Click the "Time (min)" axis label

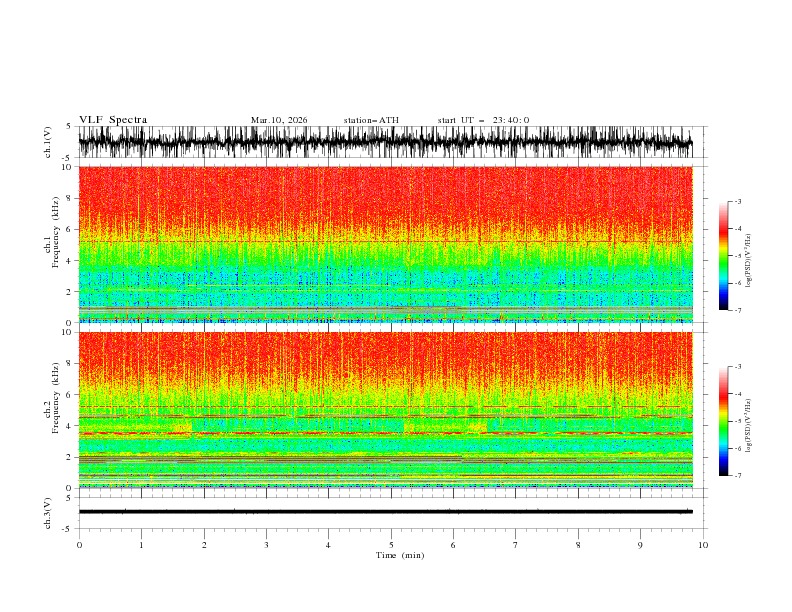click(x=400, y=555)
